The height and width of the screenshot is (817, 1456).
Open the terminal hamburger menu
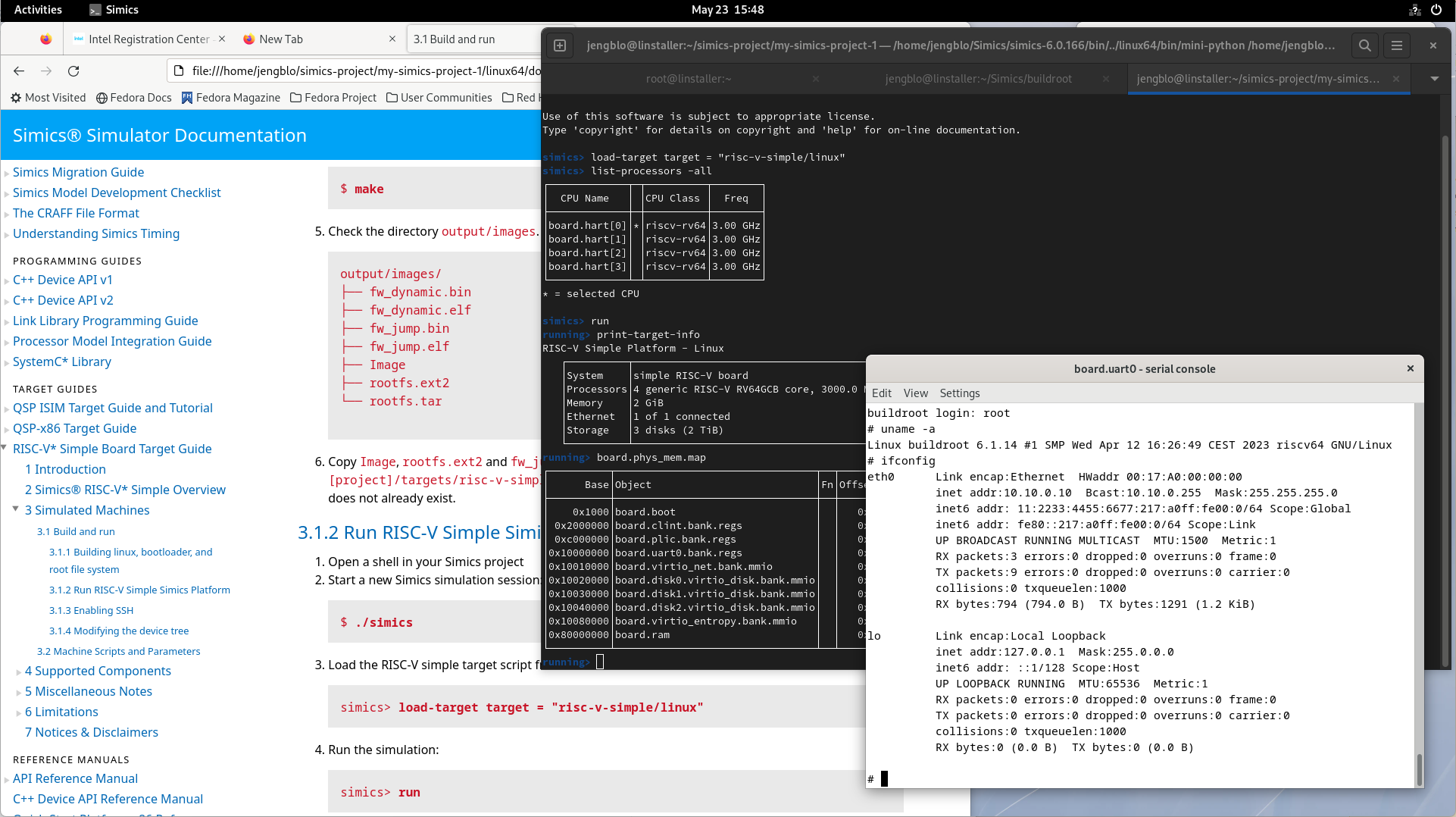point(1397,45)
